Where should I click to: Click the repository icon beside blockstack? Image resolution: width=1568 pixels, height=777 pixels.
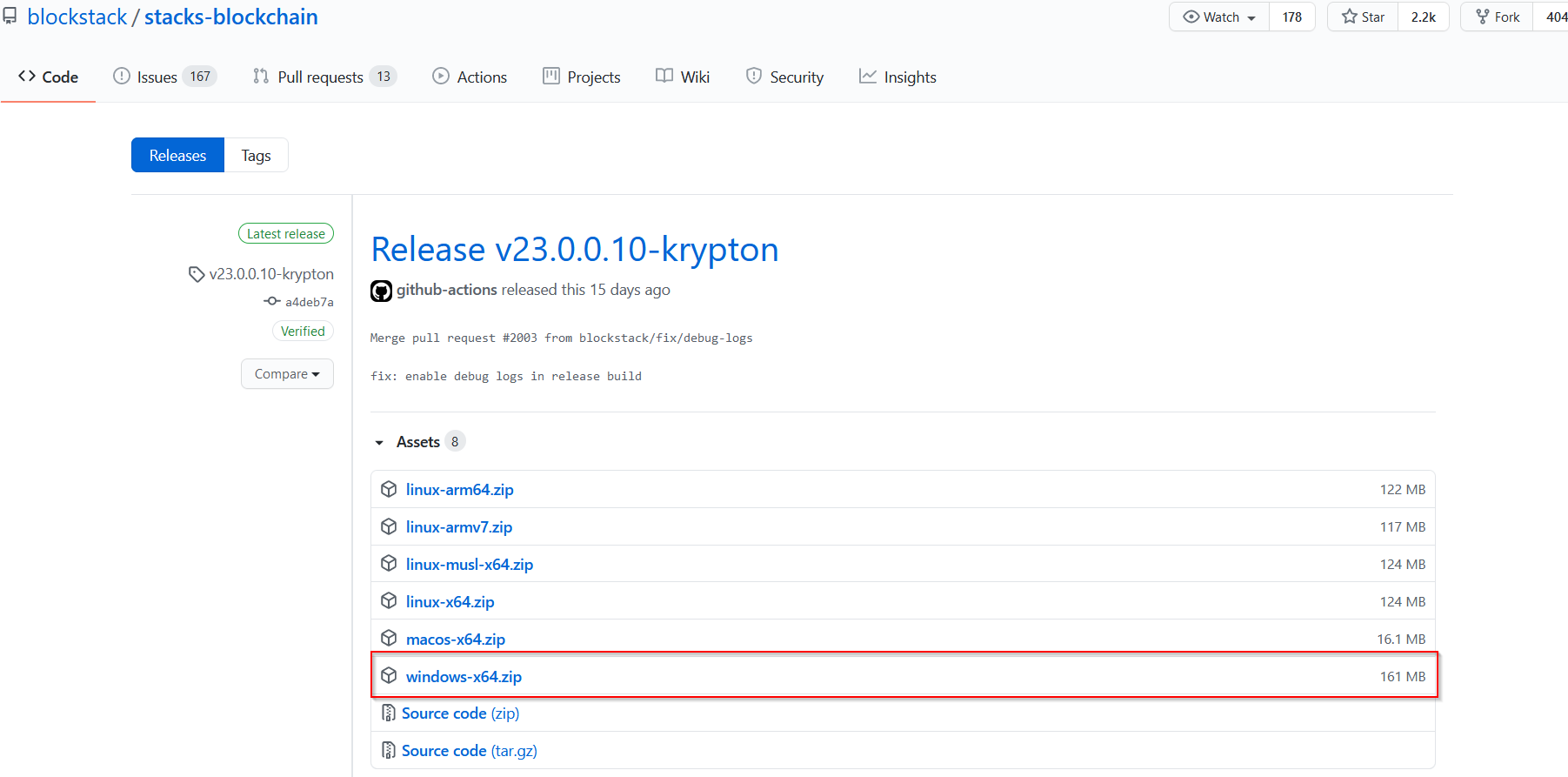point(10,17)
